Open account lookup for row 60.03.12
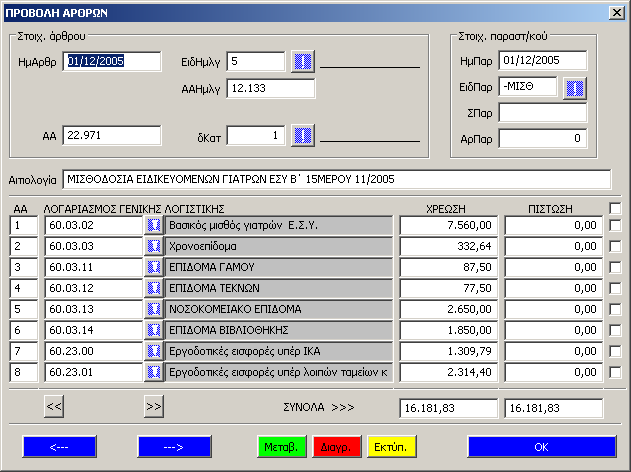 click(153, 288)
